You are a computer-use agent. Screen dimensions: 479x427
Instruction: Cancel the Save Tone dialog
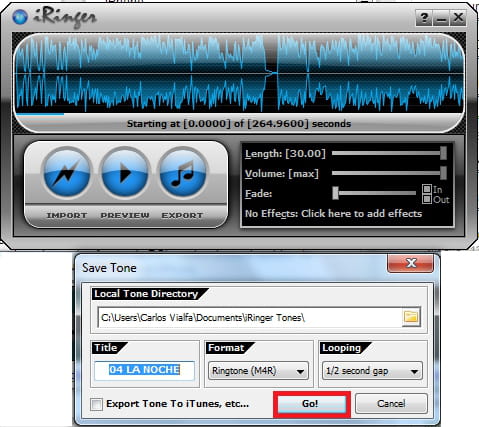(x=391, y=403)
